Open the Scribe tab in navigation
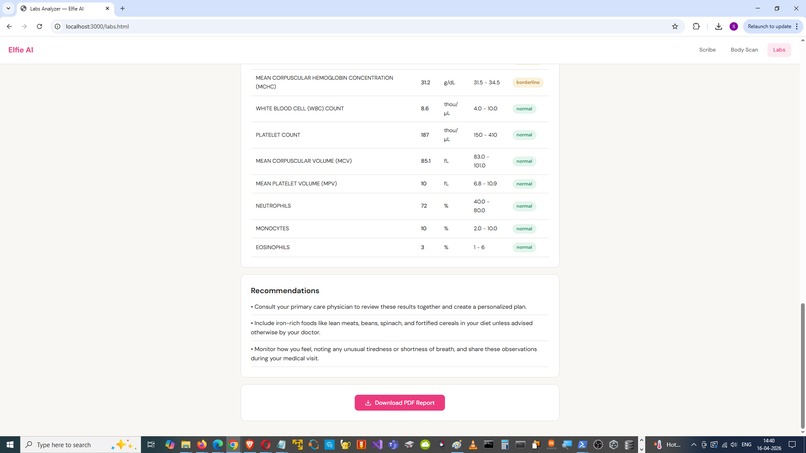Screen dimensions: 806x453 click(707, 50)
